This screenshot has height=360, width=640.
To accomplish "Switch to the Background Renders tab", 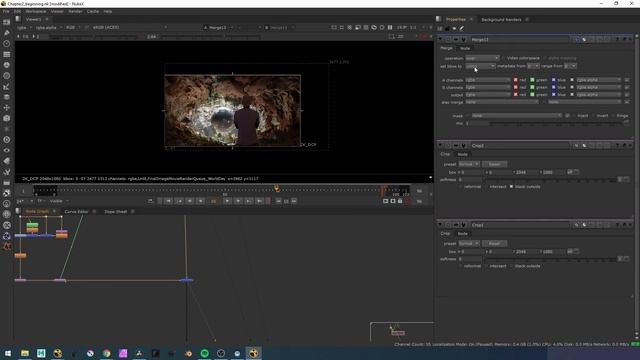I will [x=501, y=20].
